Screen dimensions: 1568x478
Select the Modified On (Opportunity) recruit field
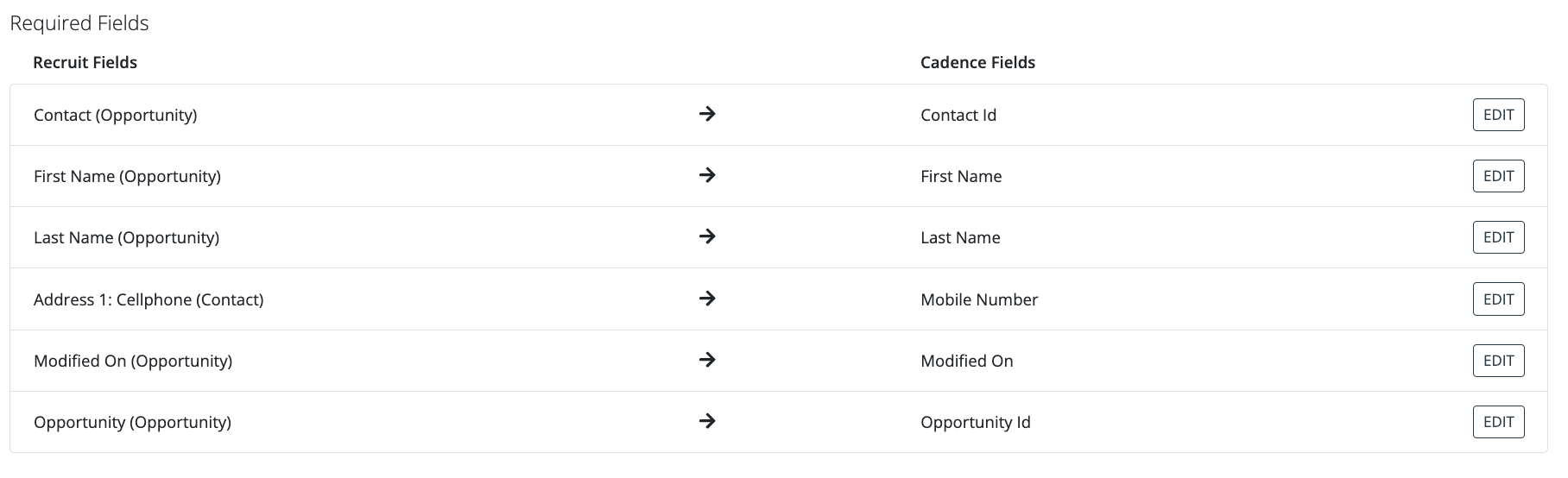(133, 361)
